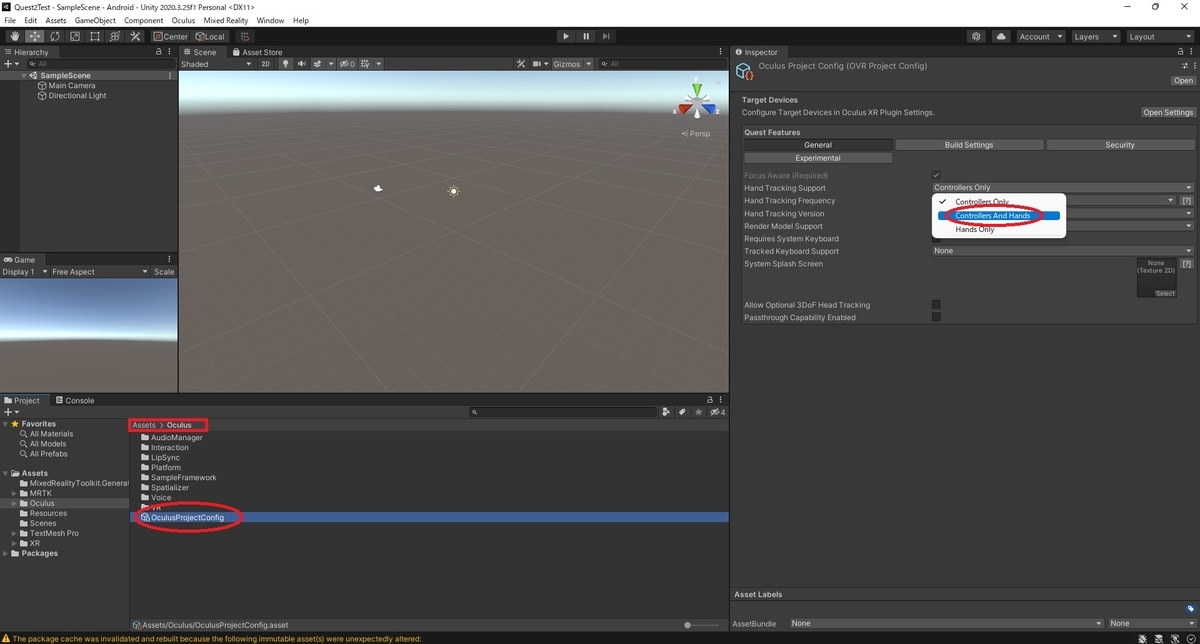Toggle Pivot Center handle position
Viewport: 1200px width, 644px height.
[x=170, y=36]
